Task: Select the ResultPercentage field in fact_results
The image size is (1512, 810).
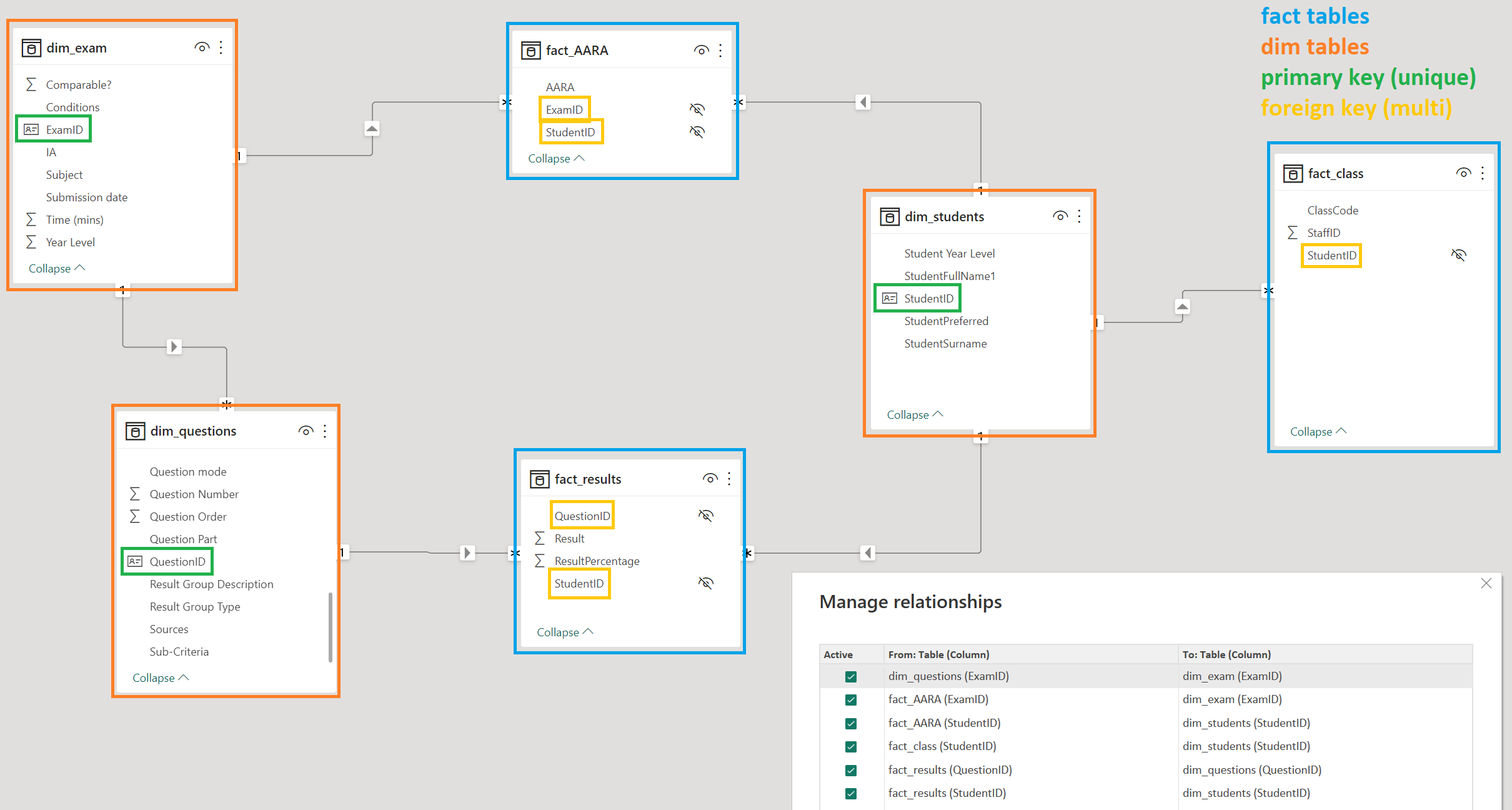Action: pyautogui.click(x=597, y=561)
